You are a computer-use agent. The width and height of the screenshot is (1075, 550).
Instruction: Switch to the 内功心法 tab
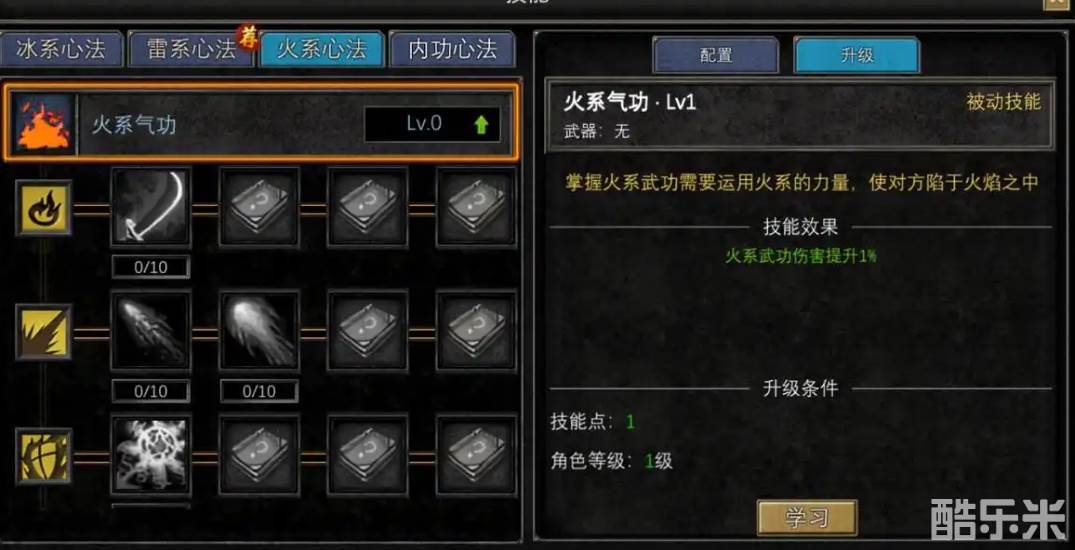[x=452, y=49]
